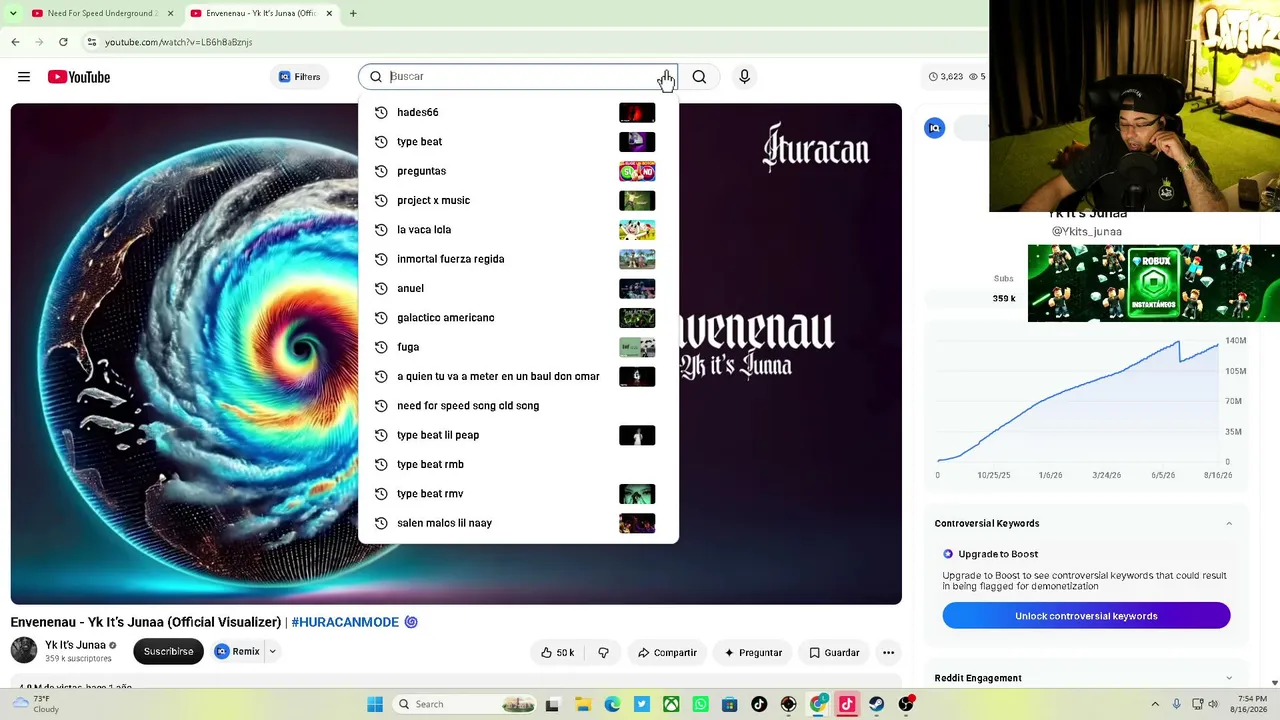Viewport: 1280px width, 720px height.
Task: Open the thumbnail next to 'anuel'
Action: (637, 288)
